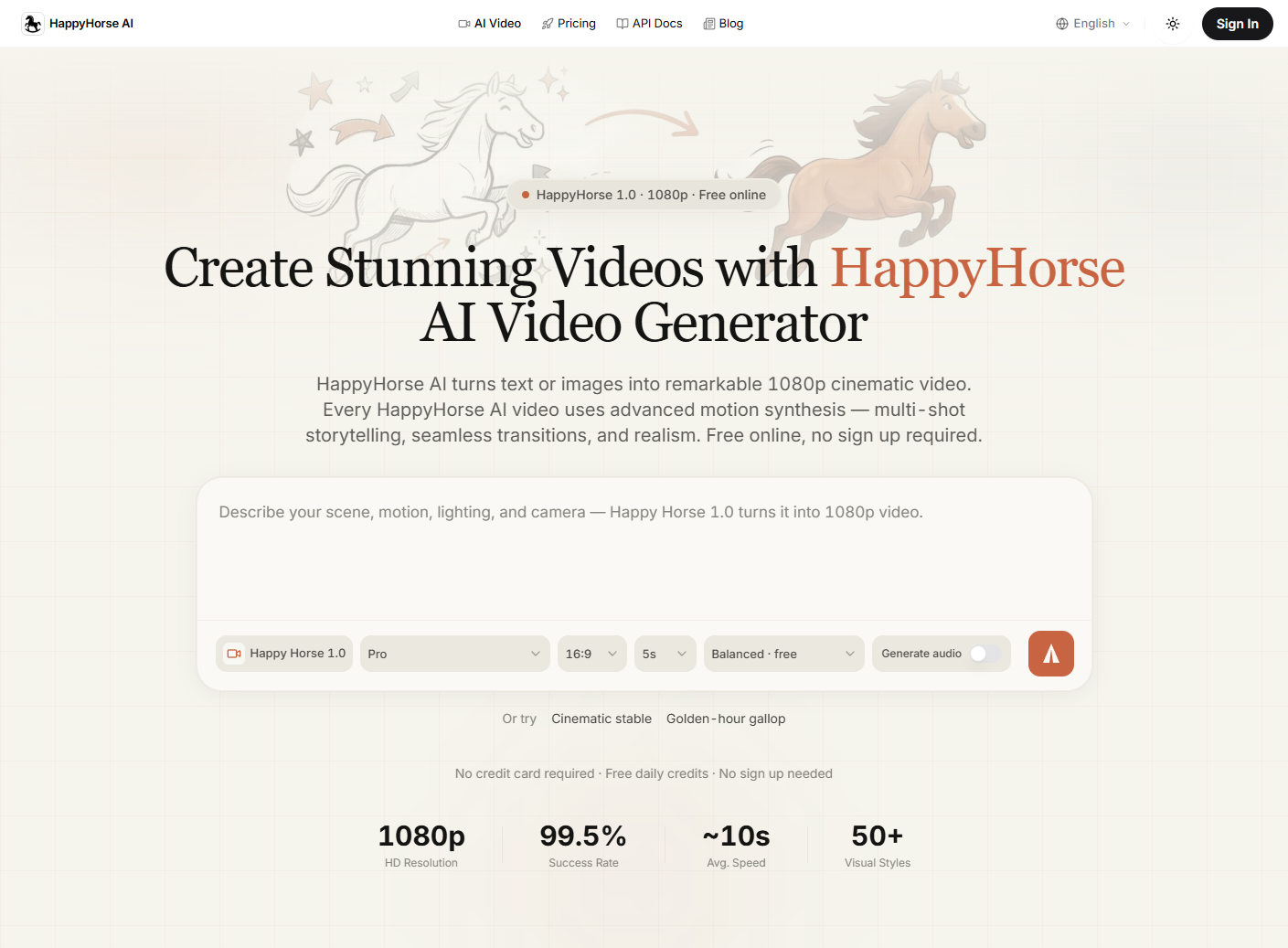Click the rocket icon next to Pricing

tap(548, 23)
